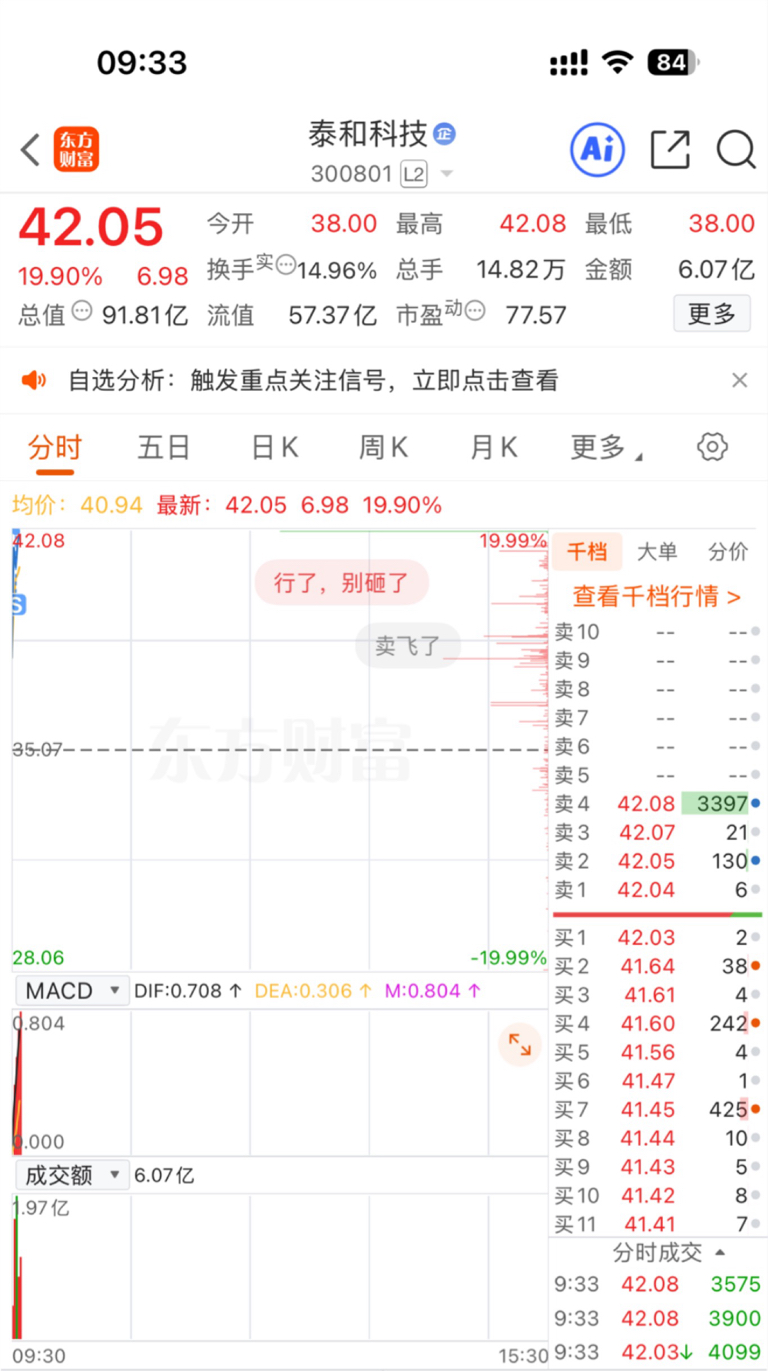
Task: Tap the blue 企 badge beside 泰和科技
Action: (444, 134)
